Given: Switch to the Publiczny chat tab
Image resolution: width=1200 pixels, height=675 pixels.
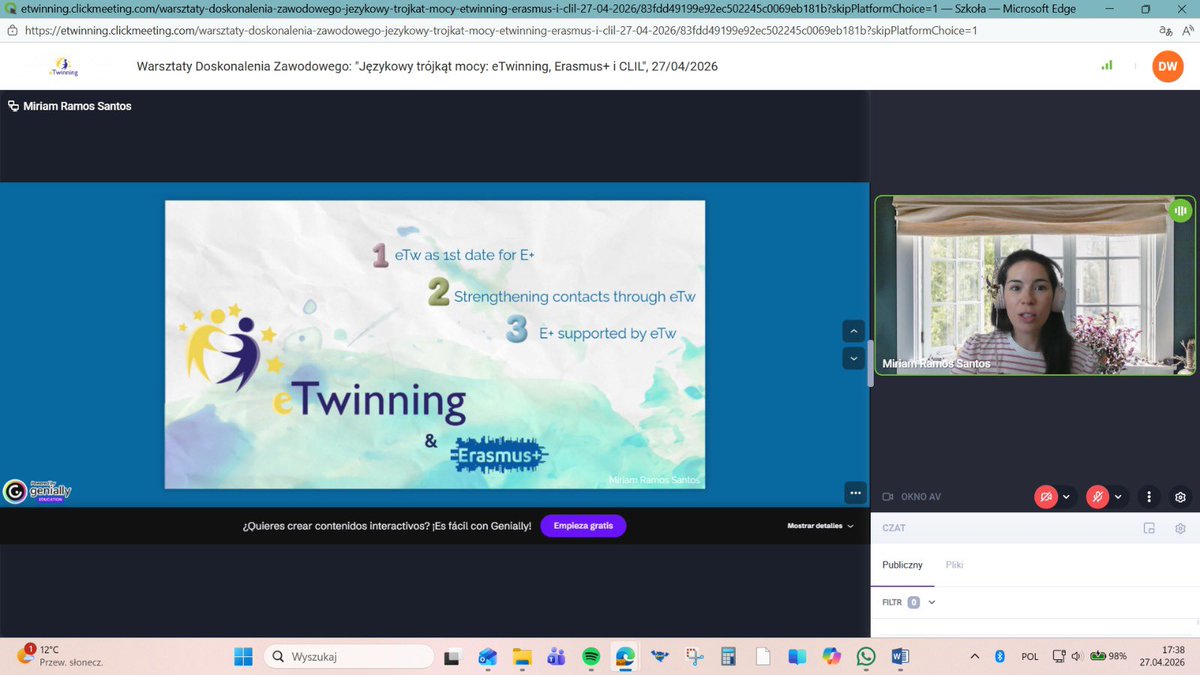Looking at the screenshot, I should (x=902, y=565).
